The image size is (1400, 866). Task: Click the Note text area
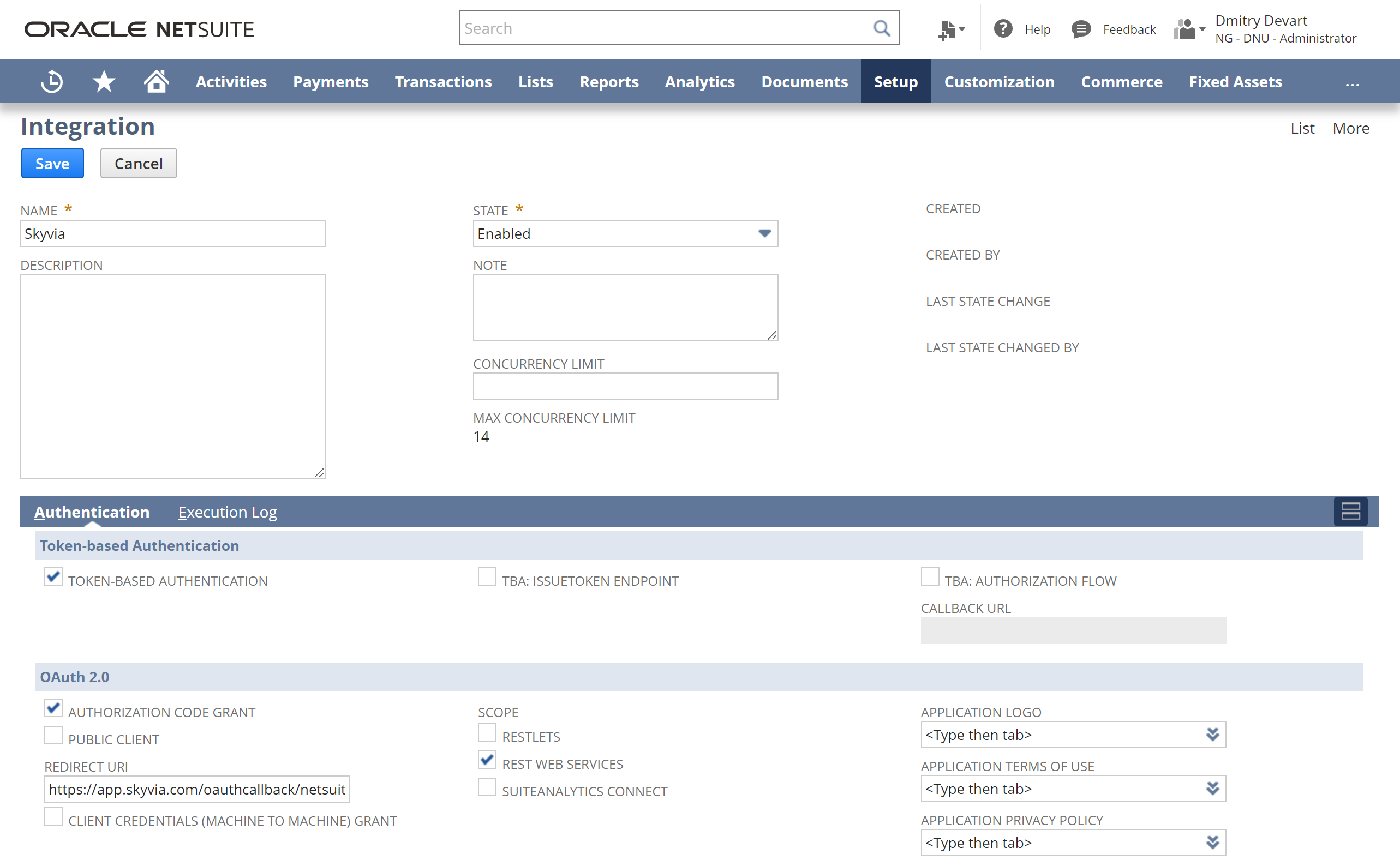coord(625,308)
